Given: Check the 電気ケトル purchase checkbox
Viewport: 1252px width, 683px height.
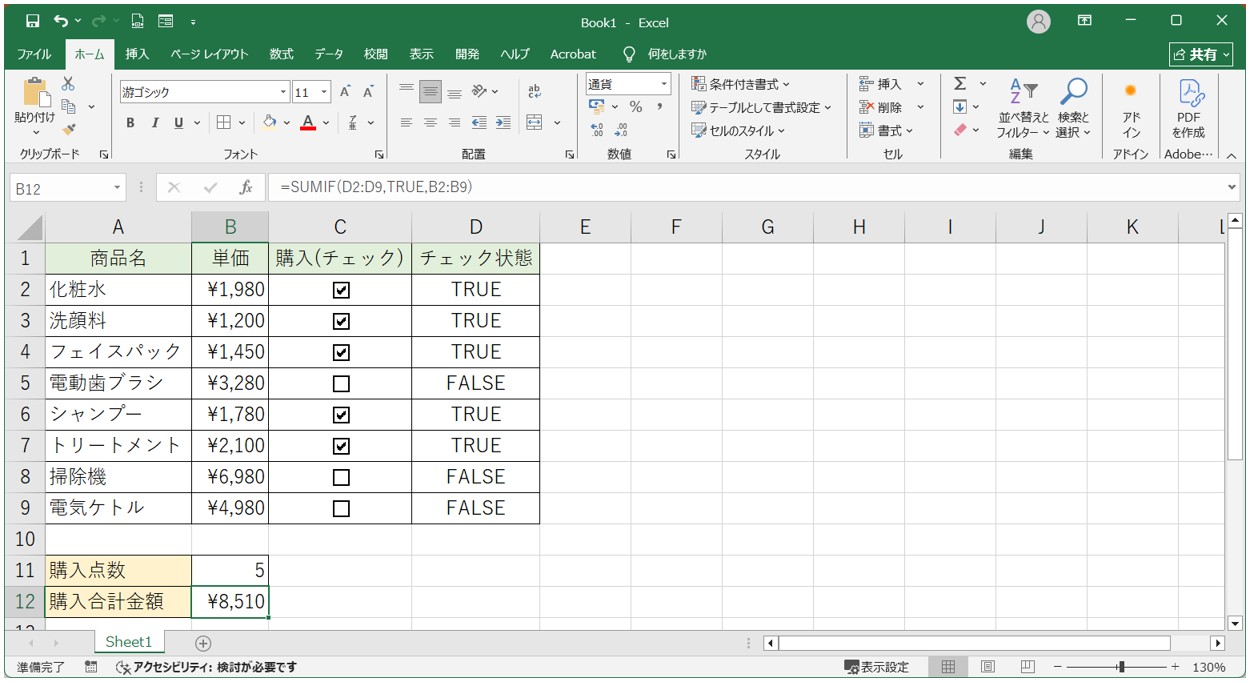Looking at the screenshot, I should coord(341,508).
